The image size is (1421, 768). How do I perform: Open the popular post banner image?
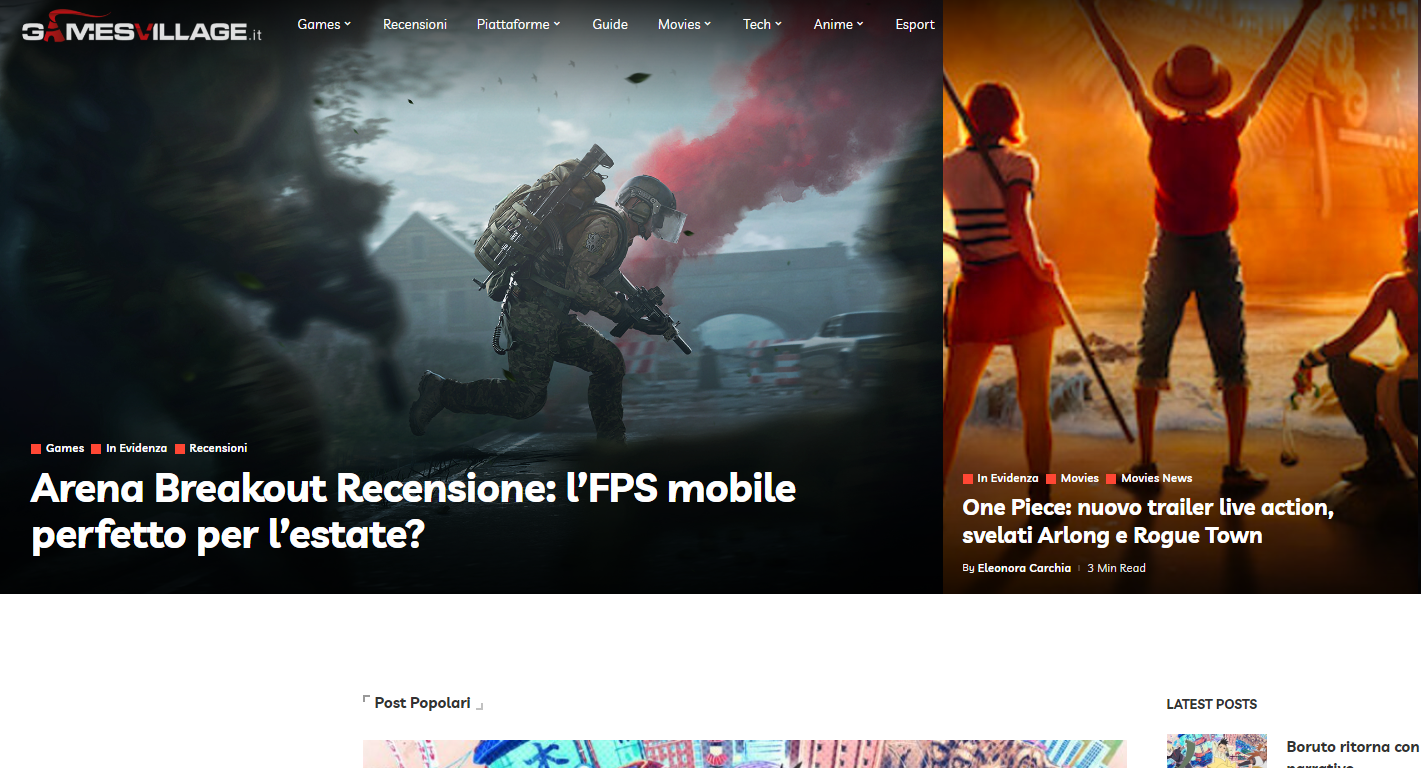click(x=744, y=754)
